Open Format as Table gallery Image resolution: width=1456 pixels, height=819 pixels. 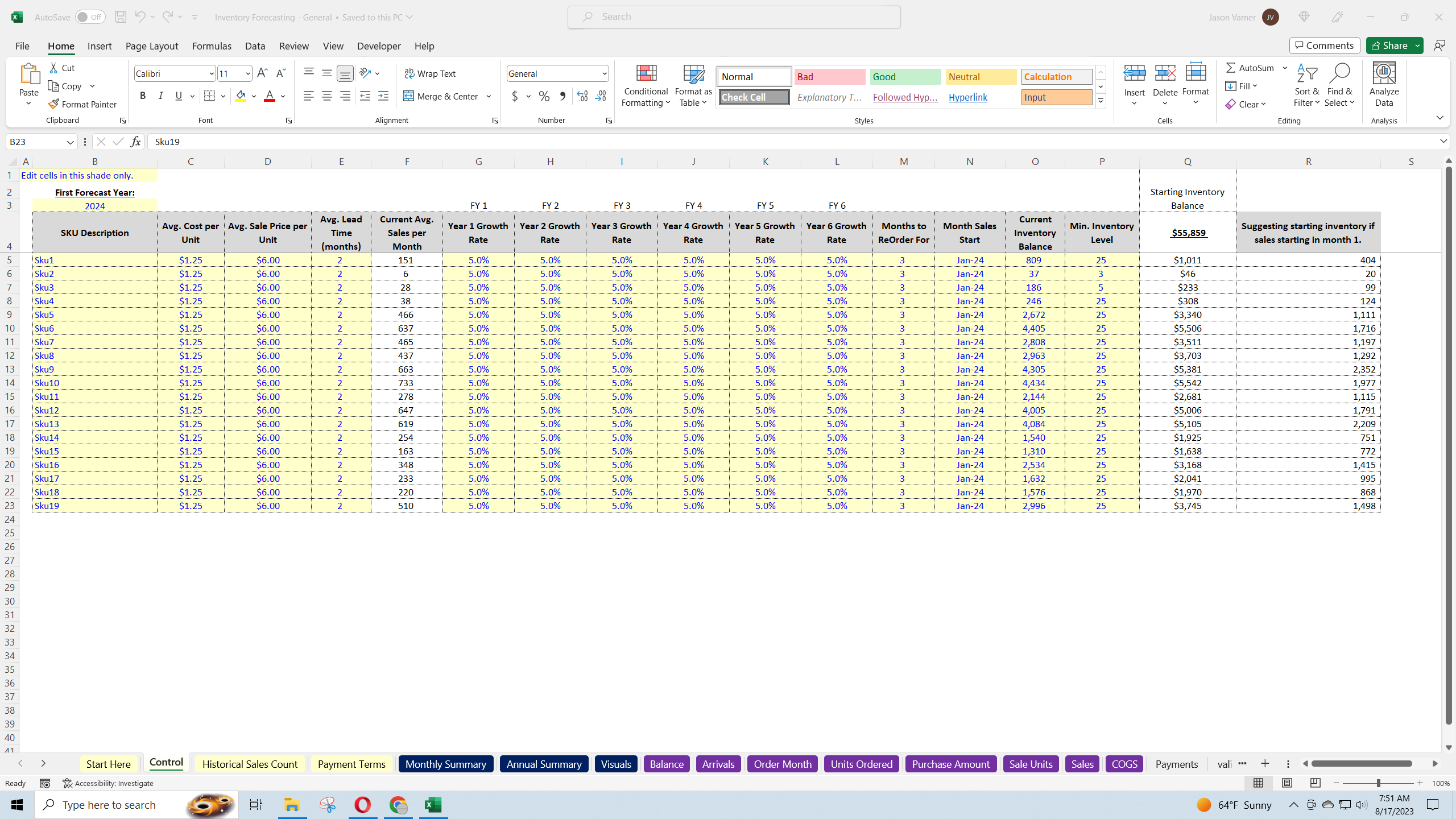point(693,85)
